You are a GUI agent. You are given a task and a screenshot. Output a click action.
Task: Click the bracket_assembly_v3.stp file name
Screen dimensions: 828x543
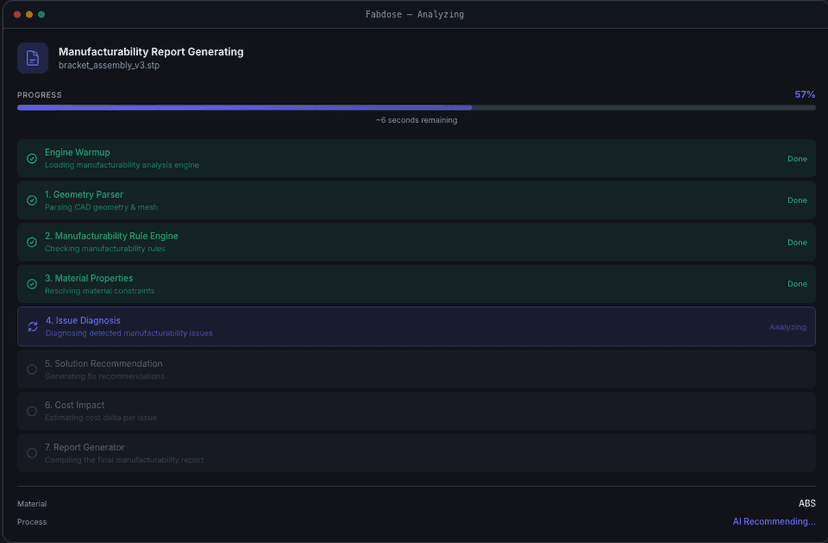point(109,65)
